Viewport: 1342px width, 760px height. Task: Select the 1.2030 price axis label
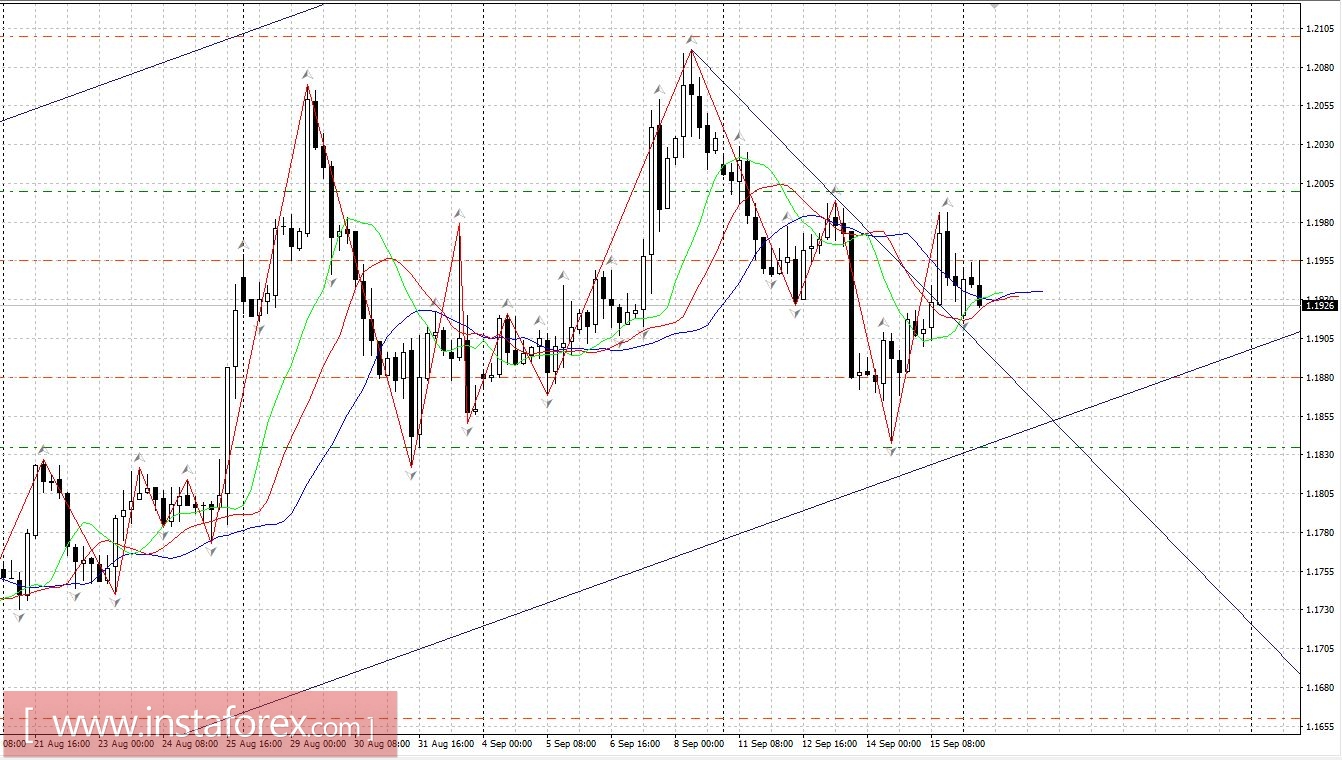[1321, 145]
